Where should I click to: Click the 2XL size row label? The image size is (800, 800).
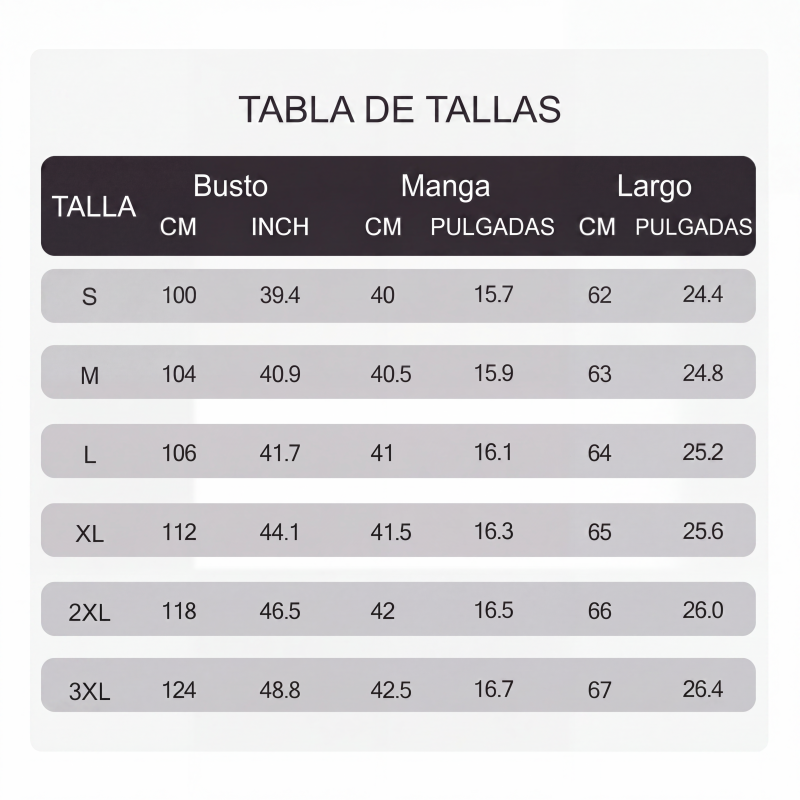pos(89,613)
